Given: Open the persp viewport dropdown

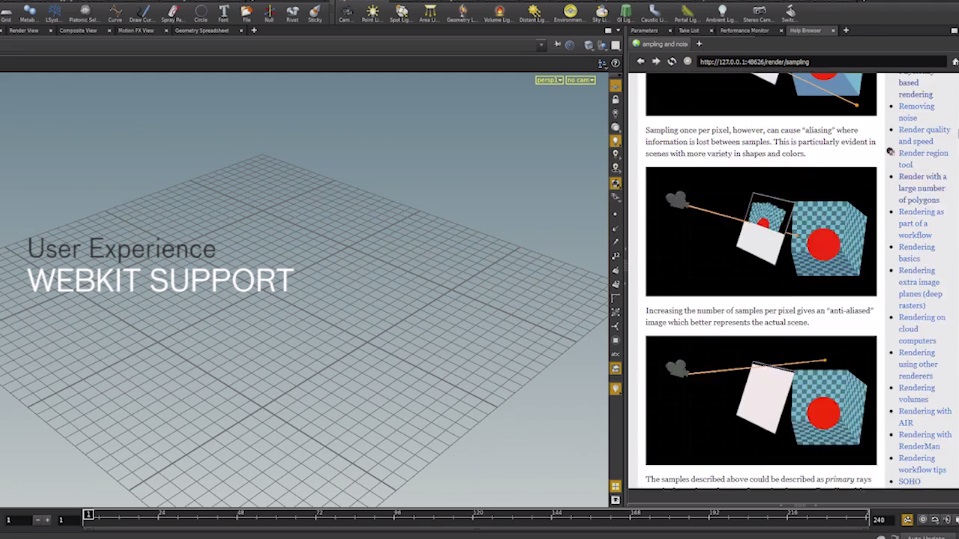Looking at the screenshot, I should coord(549,80).
